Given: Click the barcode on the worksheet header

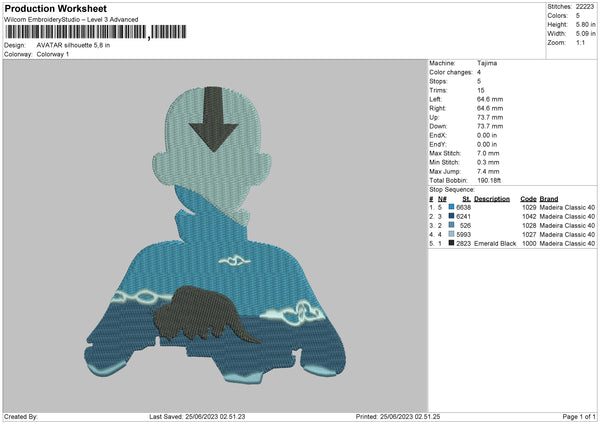Looking at the screenshot, I should [95, 32].
